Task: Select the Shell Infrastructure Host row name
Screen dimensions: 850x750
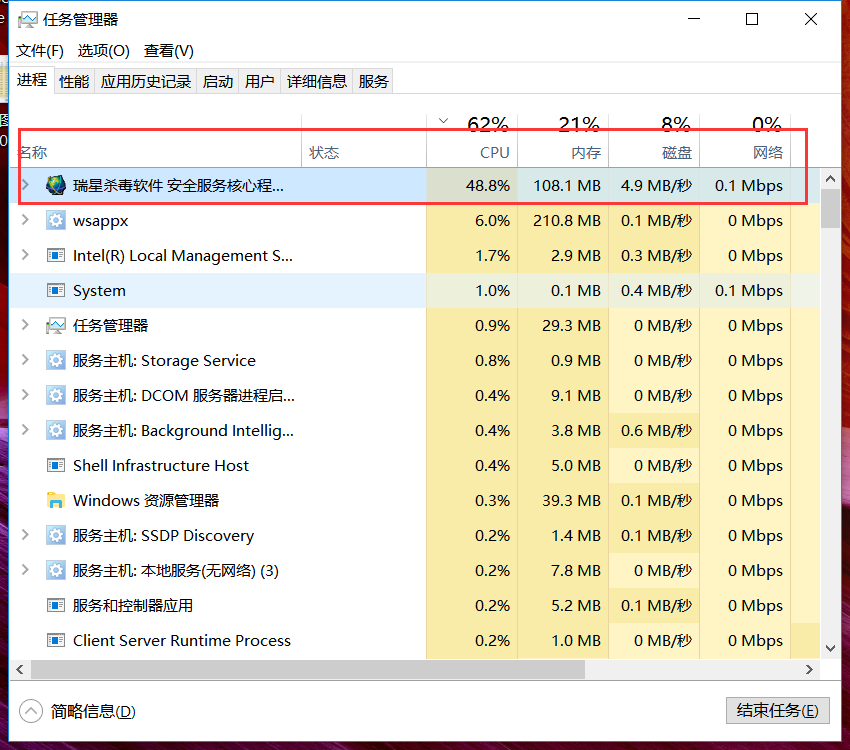Action: [x=161, y=465]
